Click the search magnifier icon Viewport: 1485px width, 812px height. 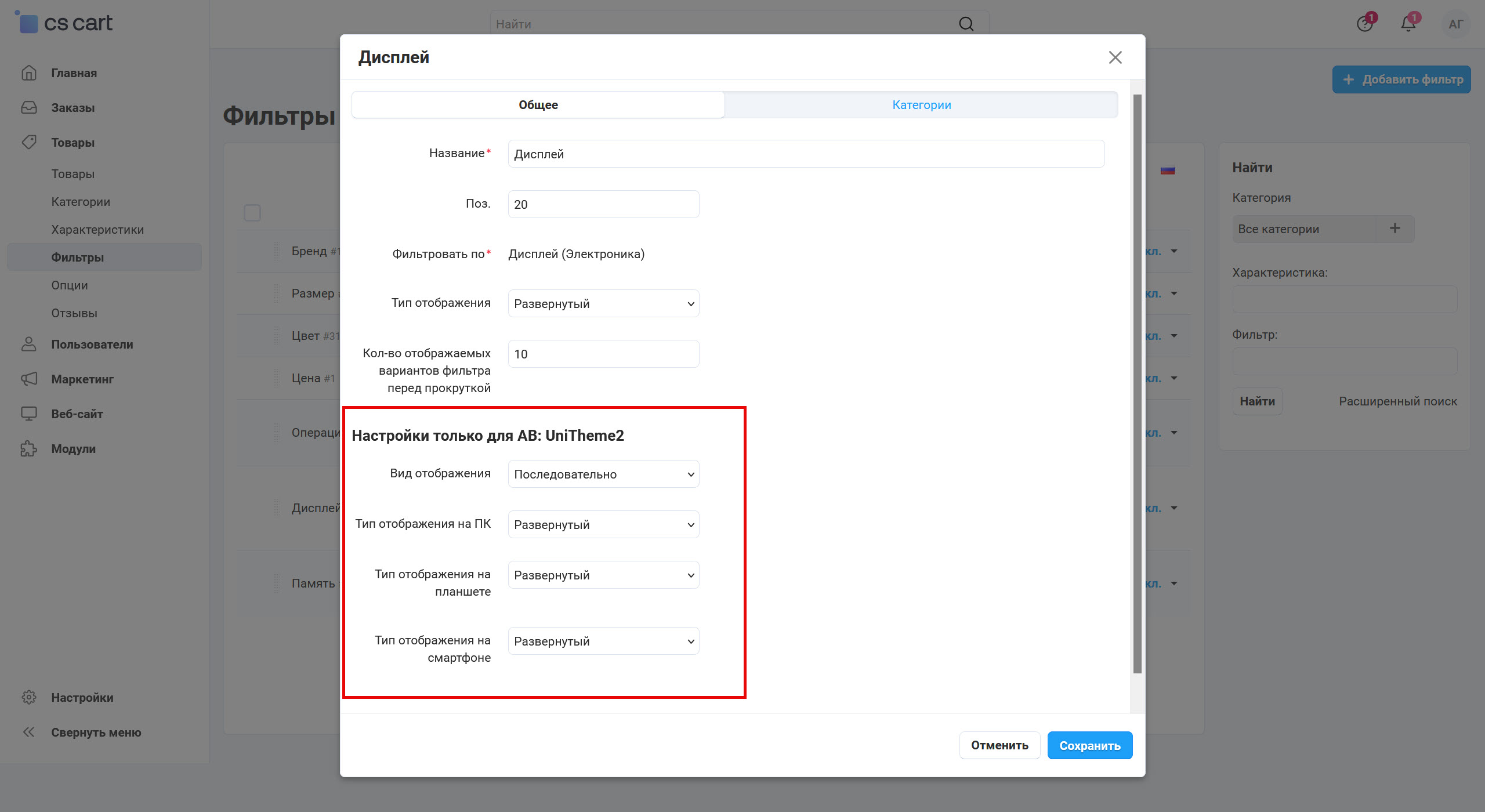[x=966, y=24]
